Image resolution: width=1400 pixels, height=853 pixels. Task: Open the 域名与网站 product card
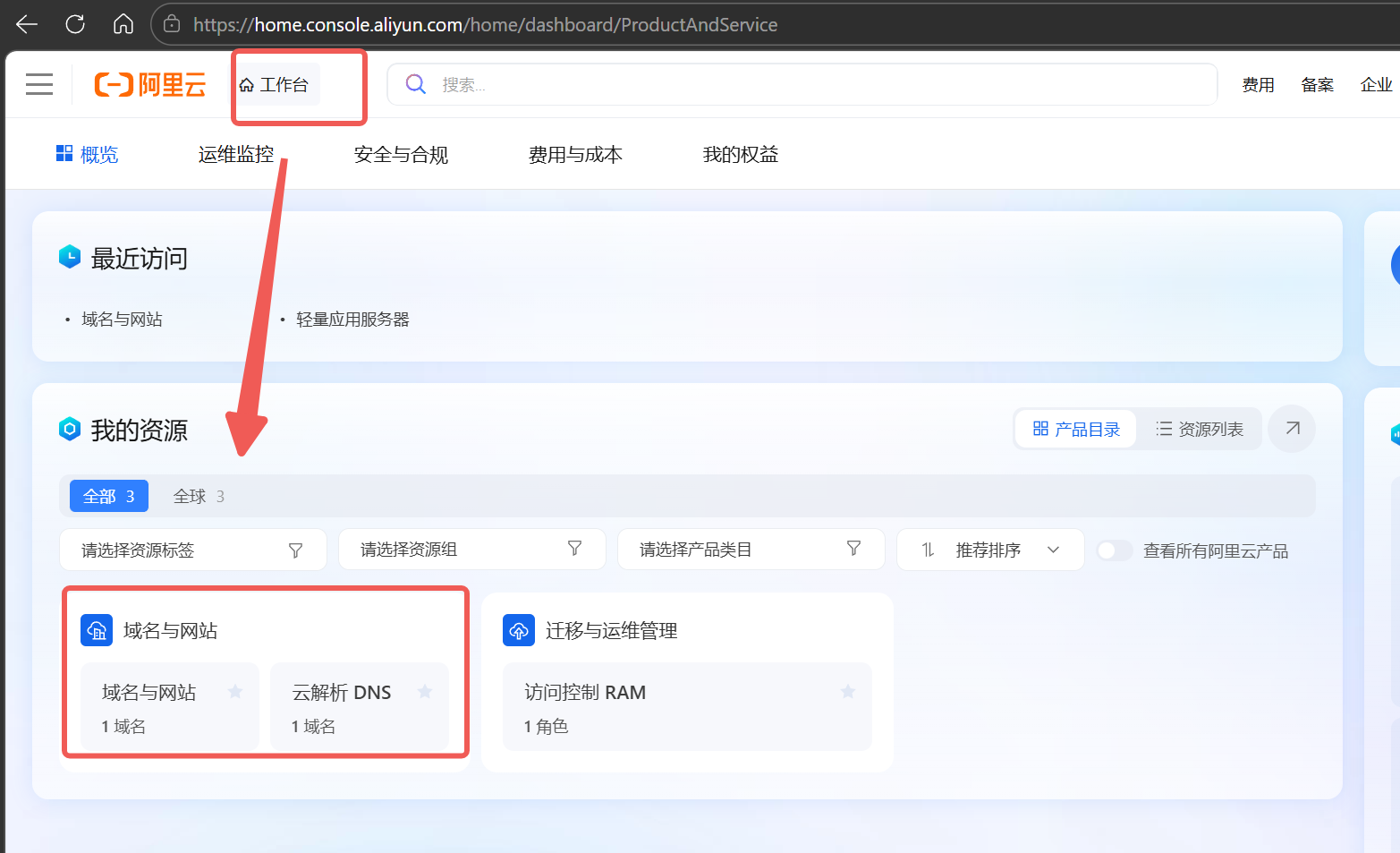pyautogui.click(x=170, y=706)
